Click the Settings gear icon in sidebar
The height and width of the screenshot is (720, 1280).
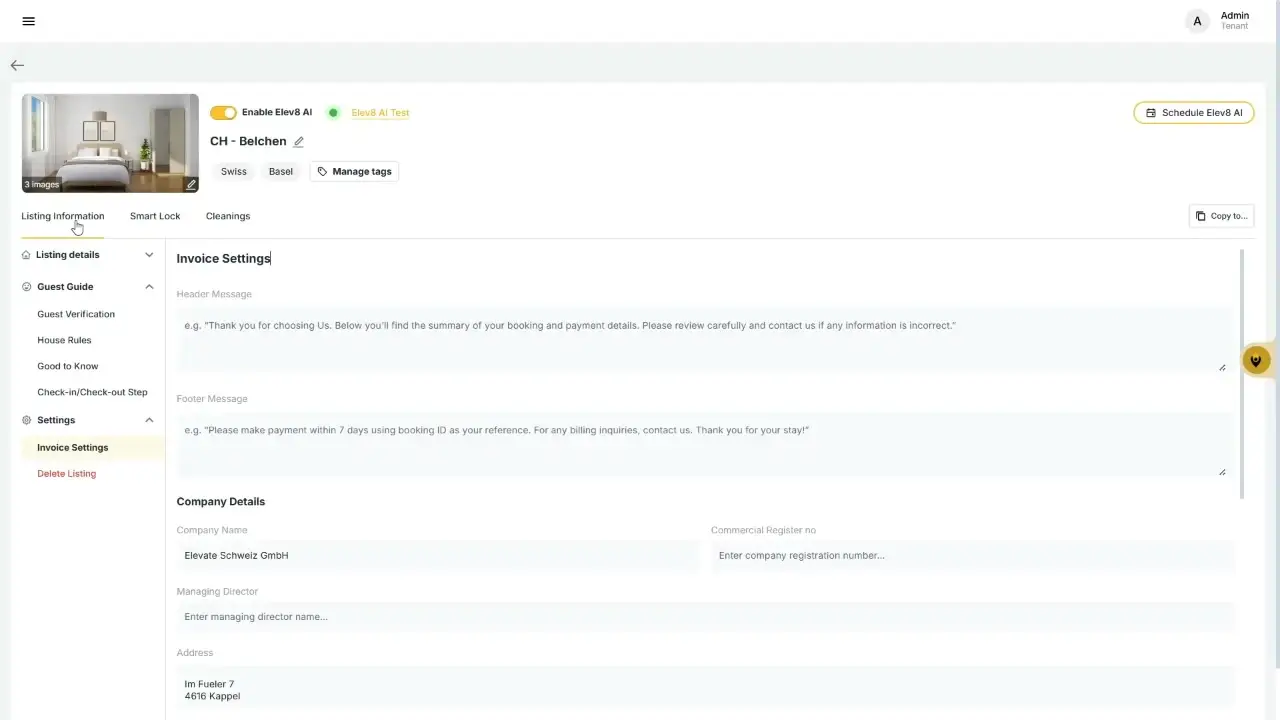point(27,420)
